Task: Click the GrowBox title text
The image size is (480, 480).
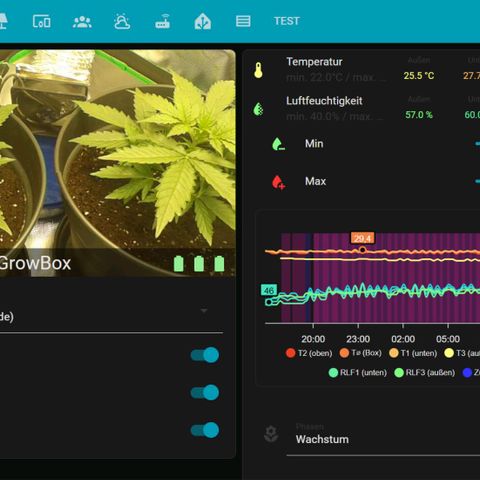Action: tap(35, 263)
